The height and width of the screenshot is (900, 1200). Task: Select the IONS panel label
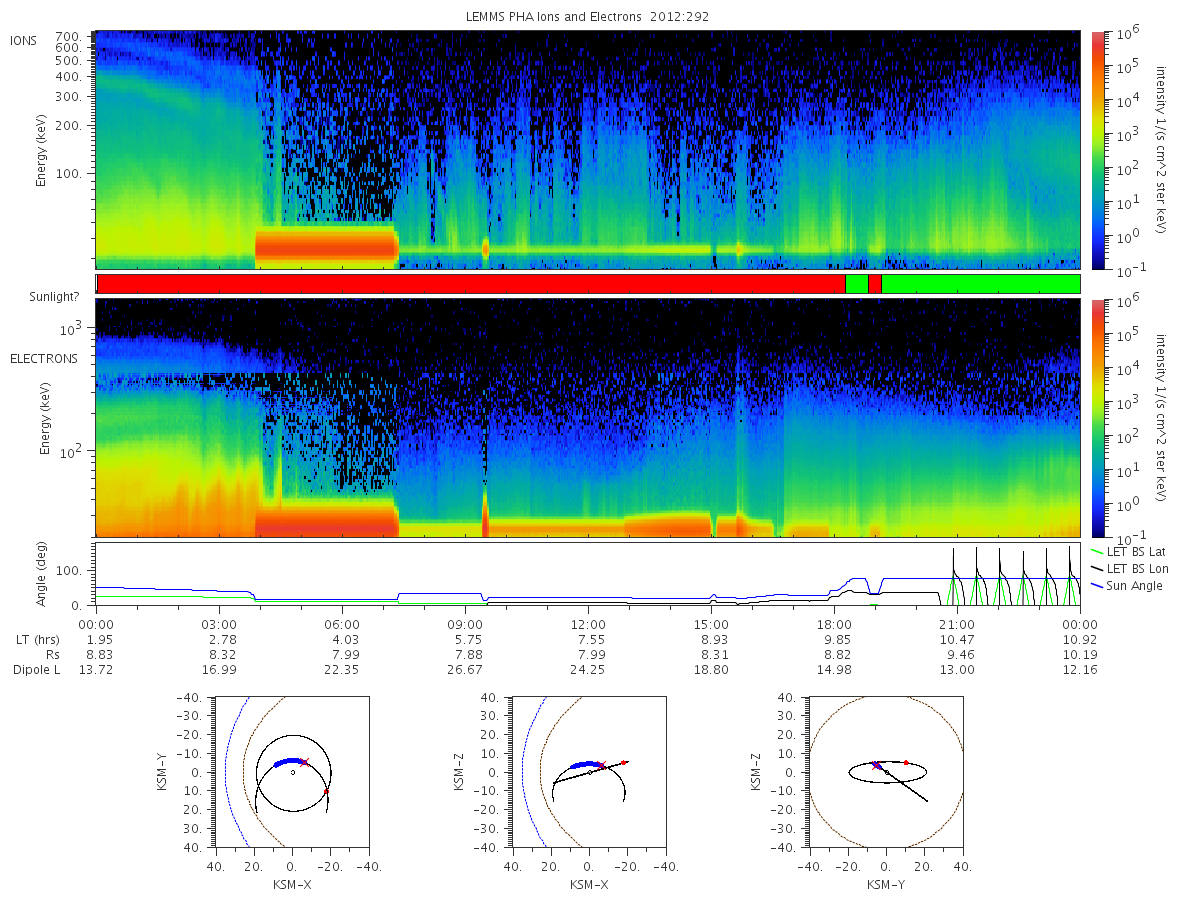(x=24, y=40)
